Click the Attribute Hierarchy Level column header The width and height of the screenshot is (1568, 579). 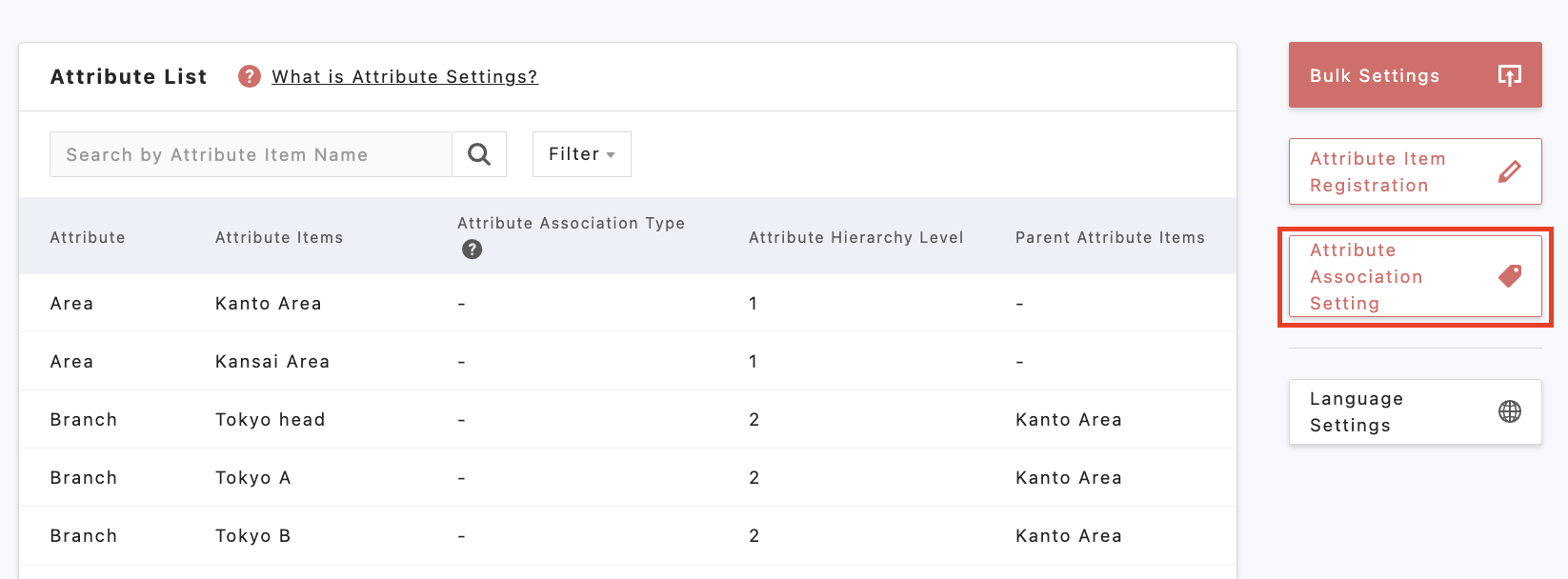855,237
